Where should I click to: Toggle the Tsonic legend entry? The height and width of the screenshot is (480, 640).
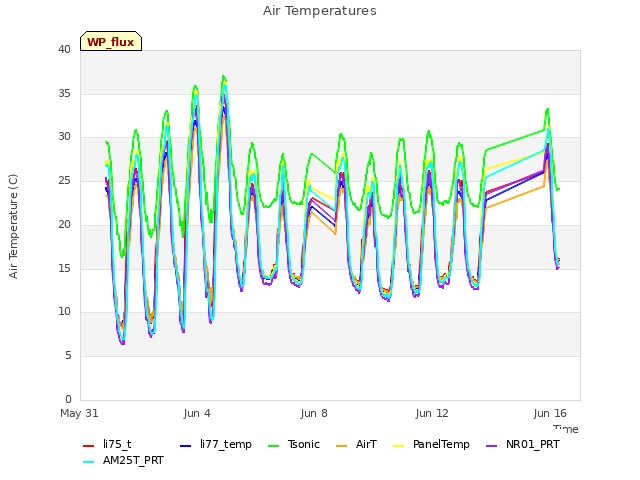(x=293, y=444)
